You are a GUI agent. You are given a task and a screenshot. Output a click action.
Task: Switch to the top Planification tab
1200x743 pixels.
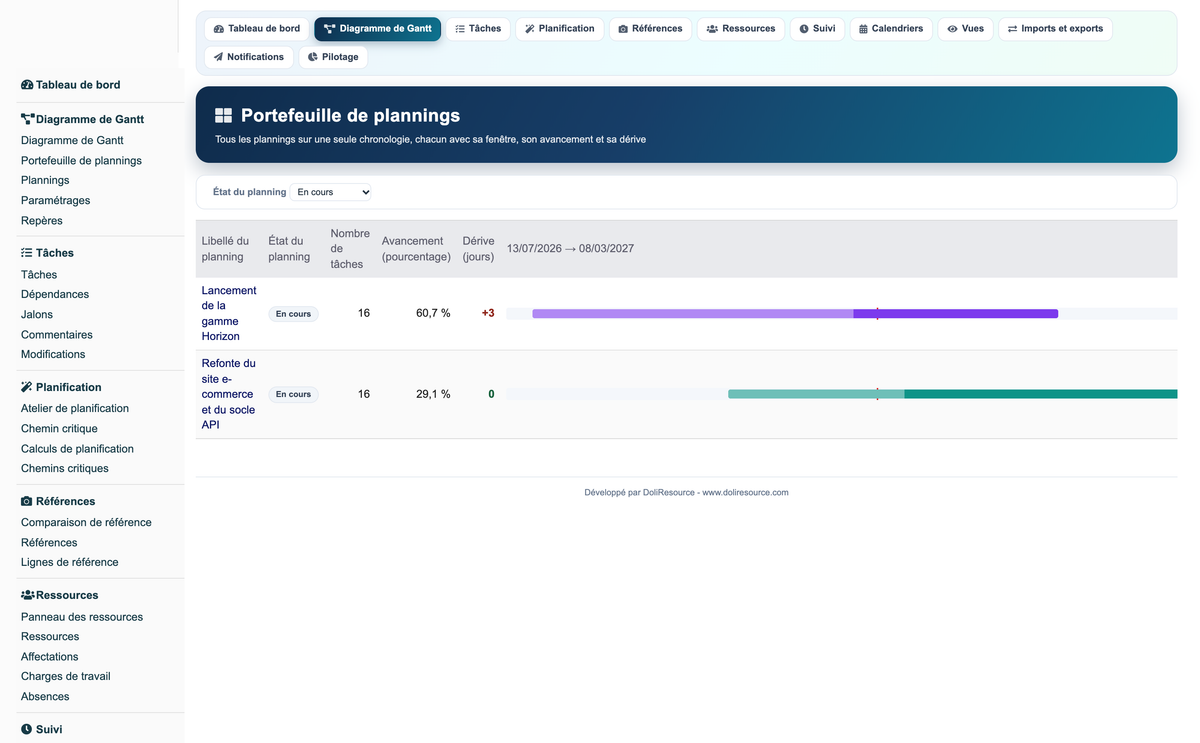tap(560, 29)
